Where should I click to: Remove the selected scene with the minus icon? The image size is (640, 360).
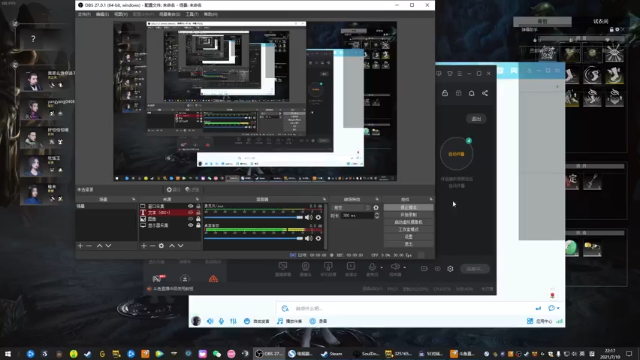coord(89,246)
